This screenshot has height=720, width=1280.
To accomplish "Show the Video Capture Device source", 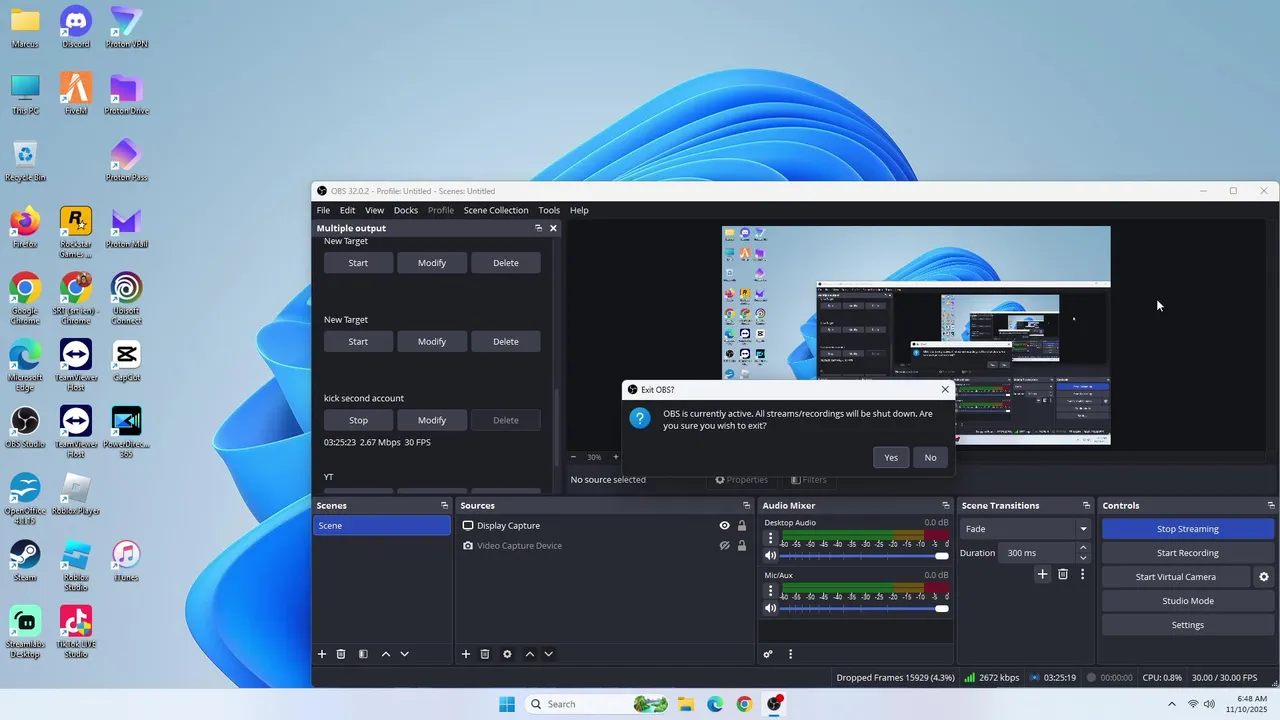I will tap(725, 546).
